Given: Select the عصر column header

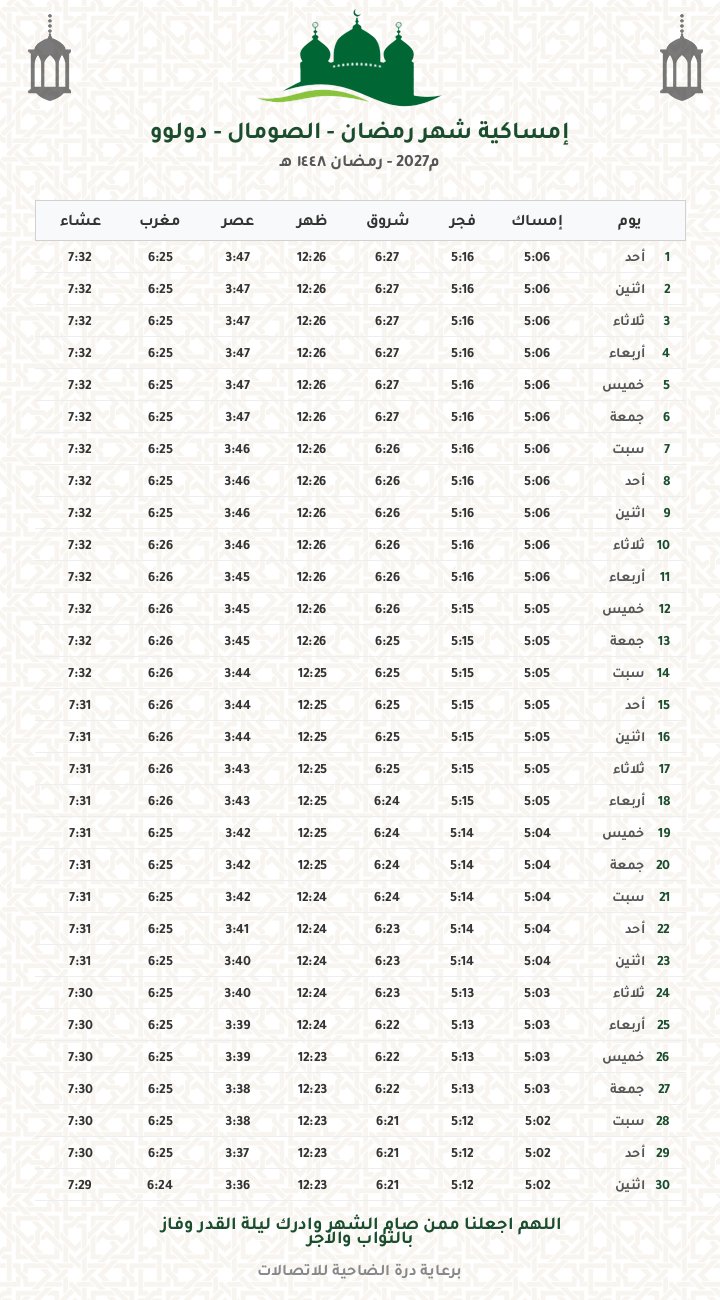Looking at the screenshot, I should tap(237, 220).
